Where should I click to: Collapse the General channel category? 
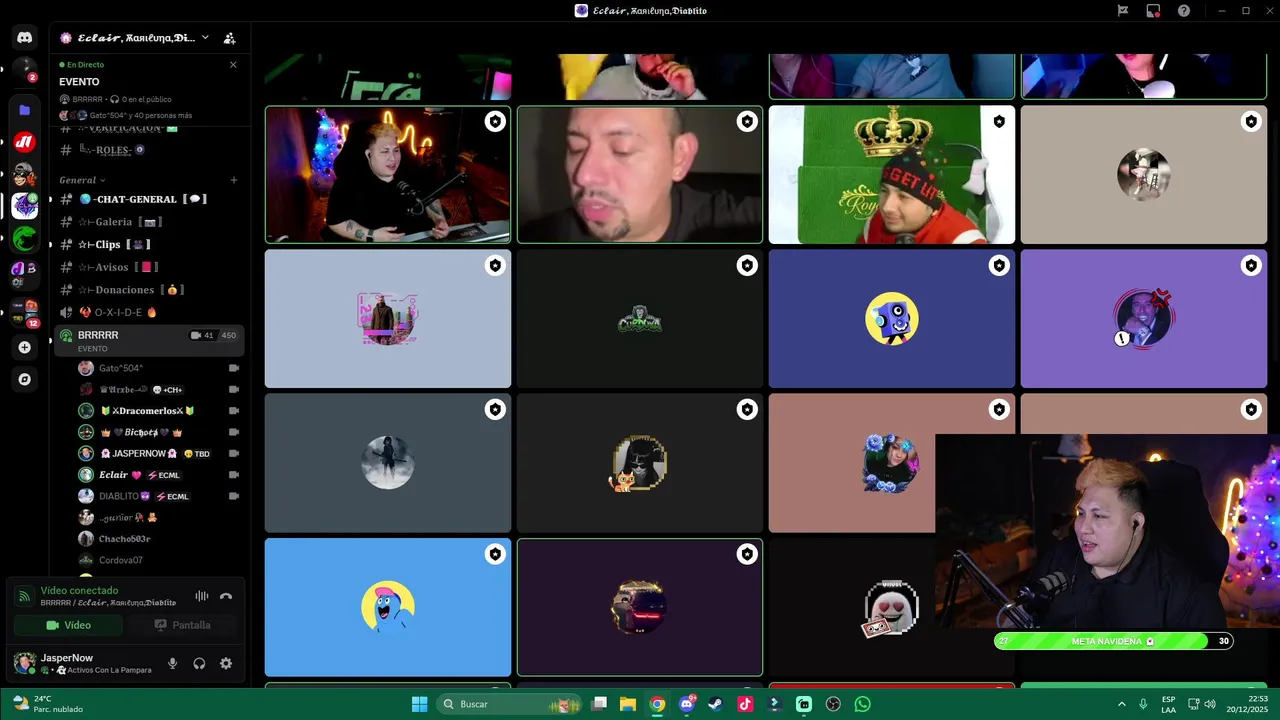(82, 180)
